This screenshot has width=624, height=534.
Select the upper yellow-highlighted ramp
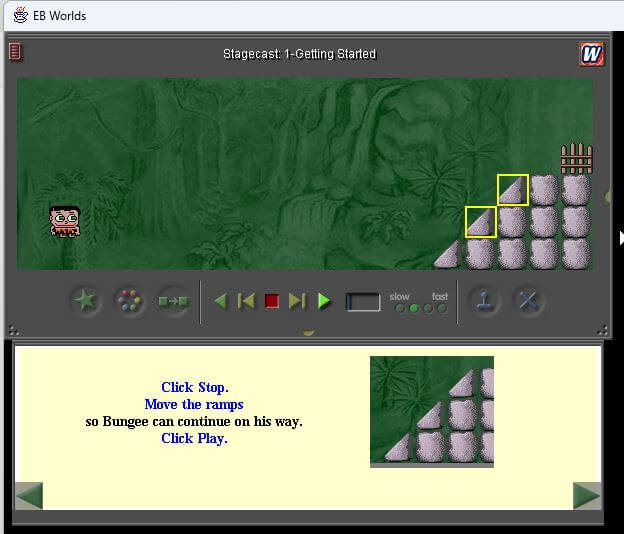(513, 190)
